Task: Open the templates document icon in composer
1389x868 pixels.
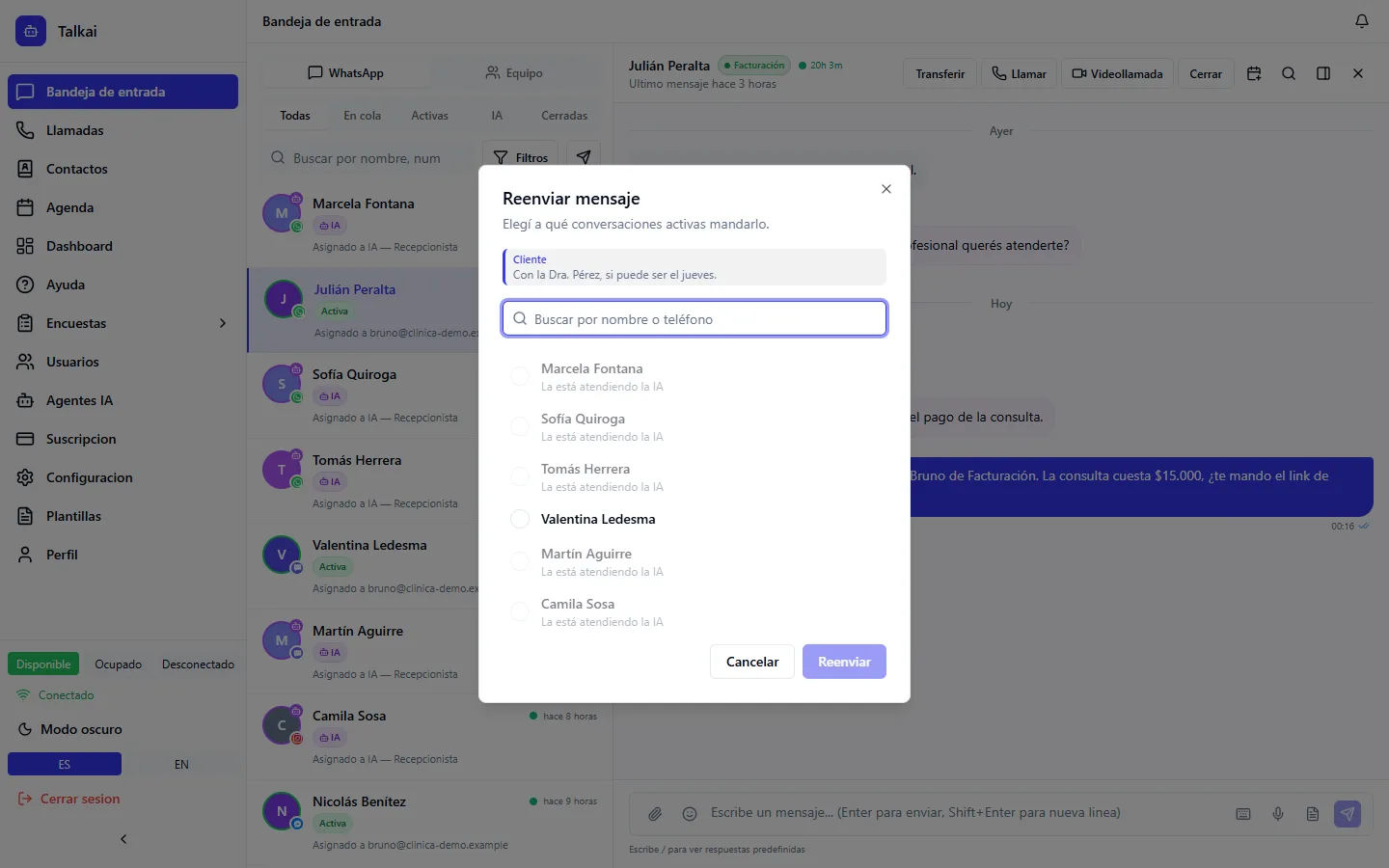Action: click(1313, 814)
